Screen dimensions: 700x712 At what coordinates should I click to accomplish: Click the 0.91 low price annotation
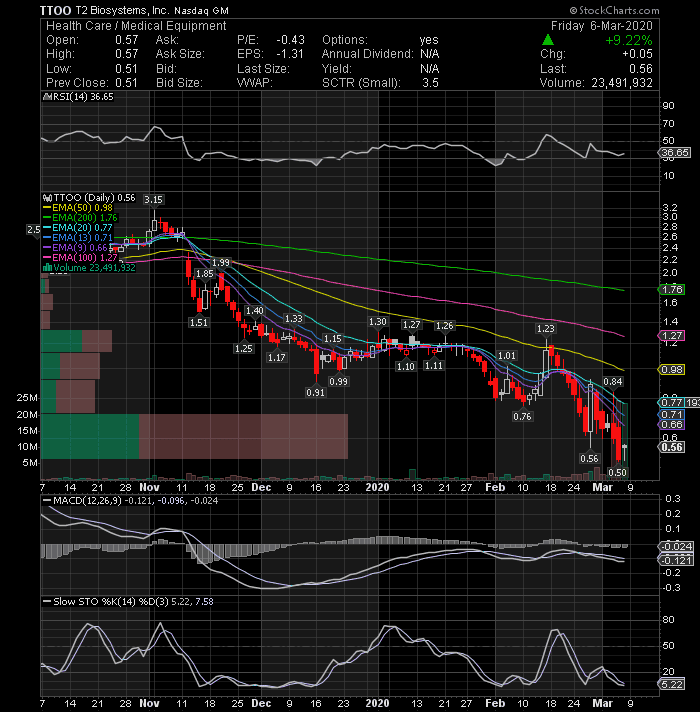click(x=315, y=392)
